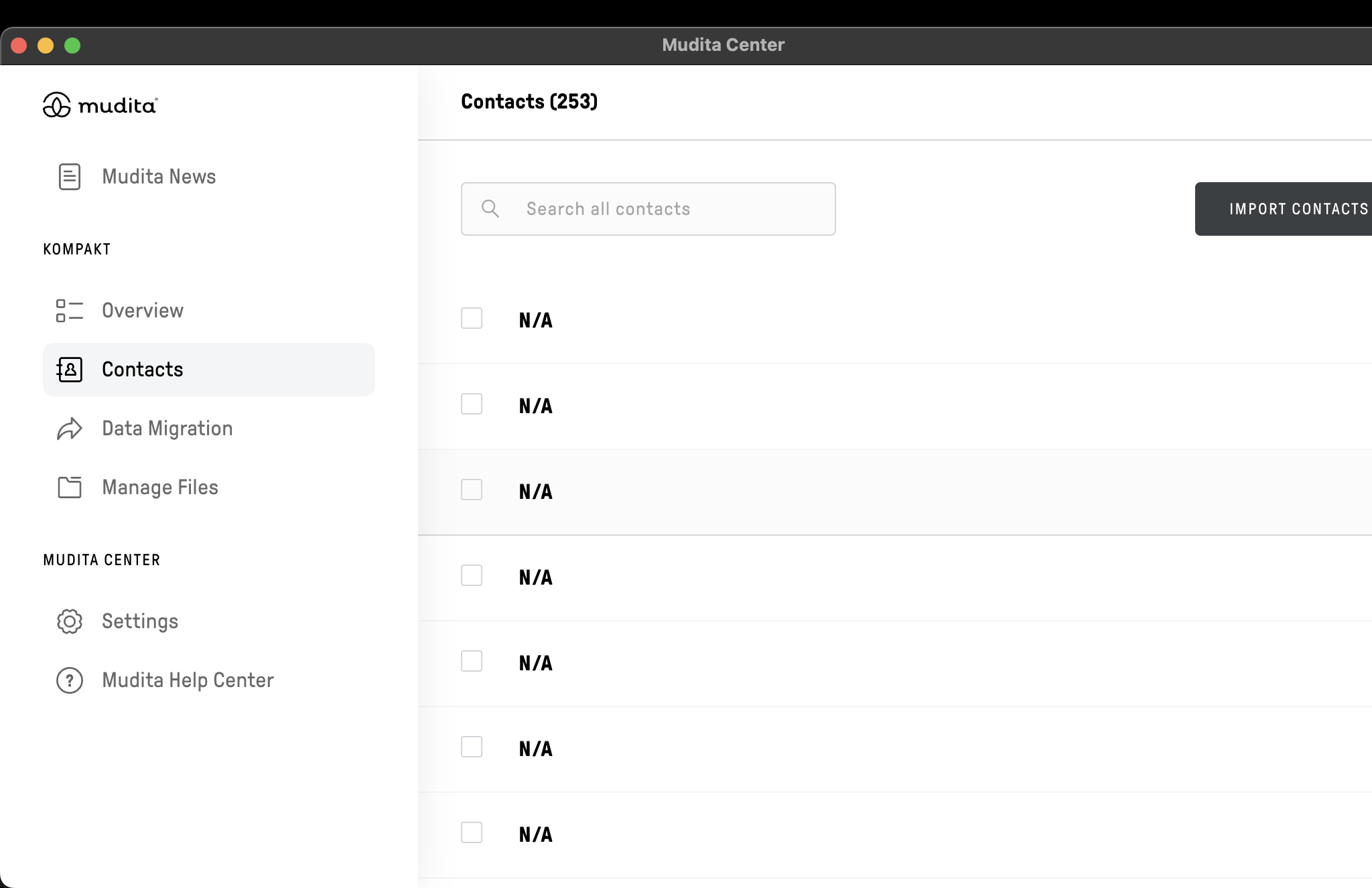This screenshot has height=888, width=1372.
Task: Open the Mudita News menu item
Action: (159, 177)
